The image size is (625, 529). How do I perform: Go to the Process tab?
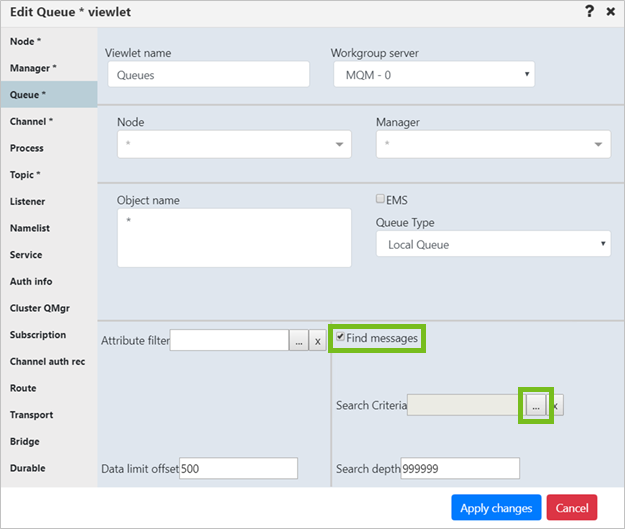coord(49,148)
